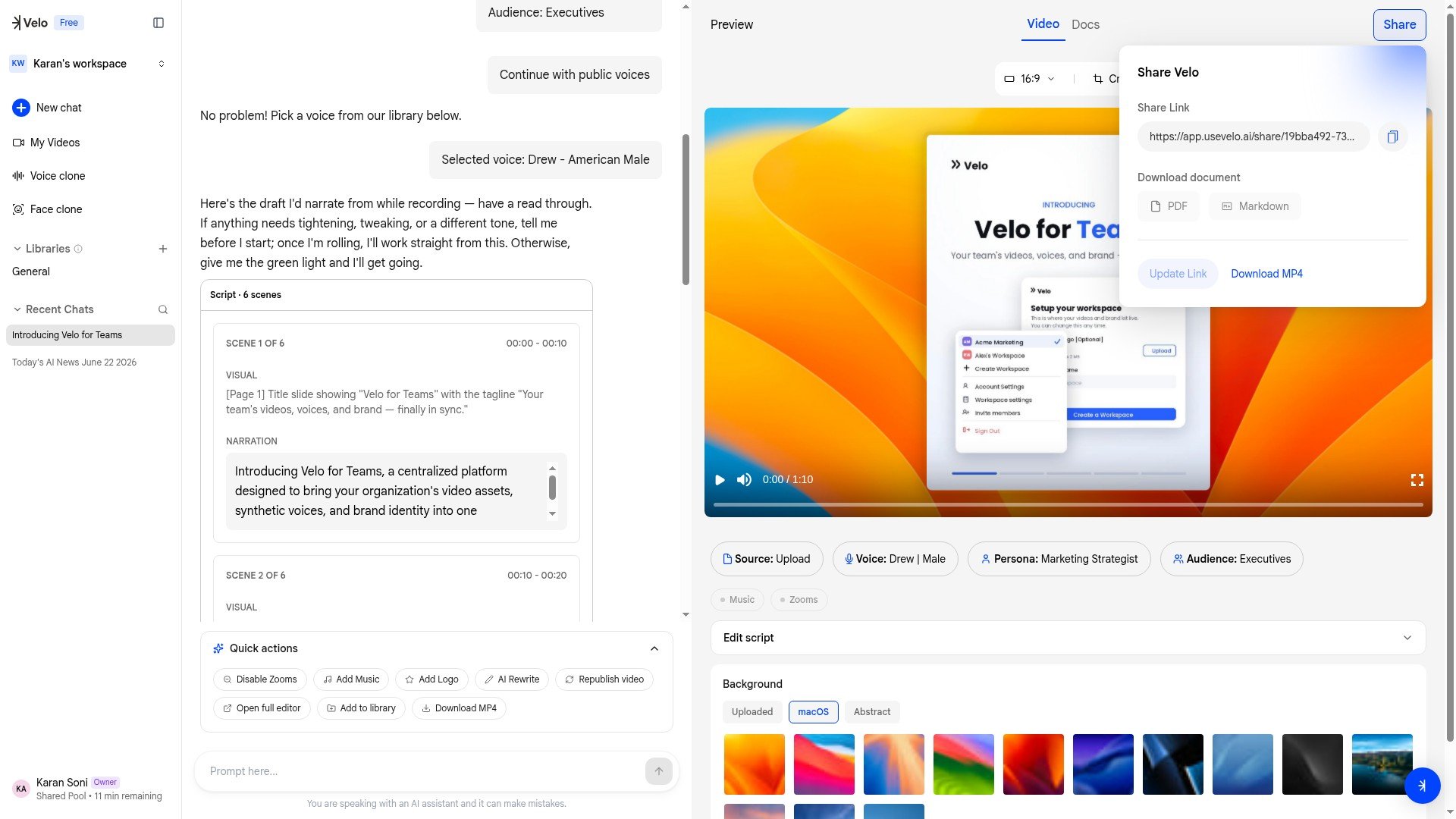Open Today's AI News June 22 2026 chat

point(74,362)
